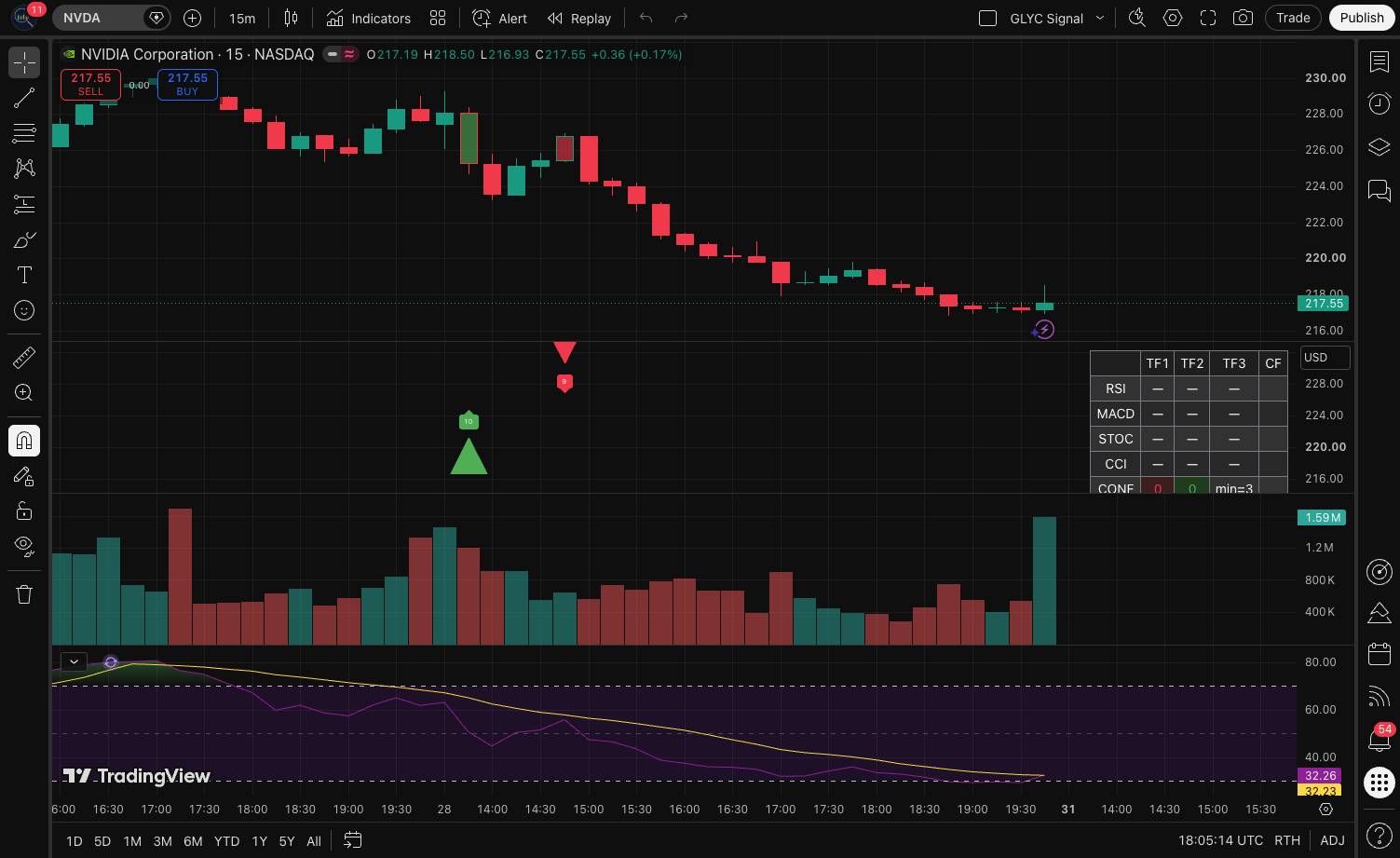The image size is (1400, 858).
Task: Toggle lock all drawing tools
Action: pos(24,511)
